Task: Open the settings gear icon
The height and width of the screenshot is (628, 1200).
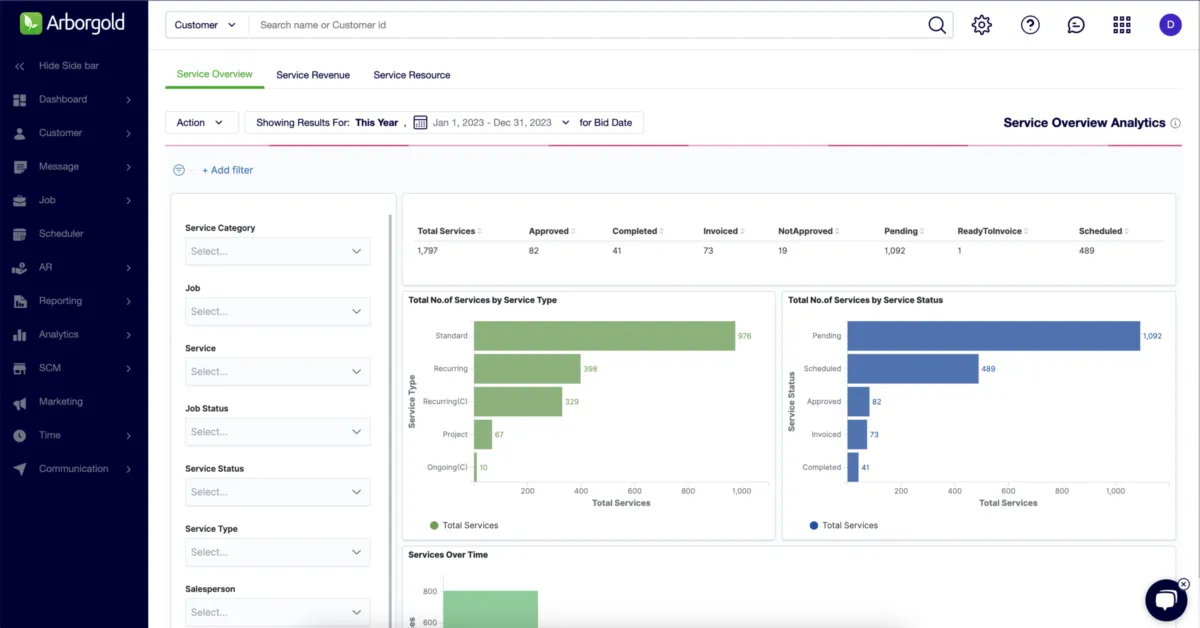Action: coord(982,25)
